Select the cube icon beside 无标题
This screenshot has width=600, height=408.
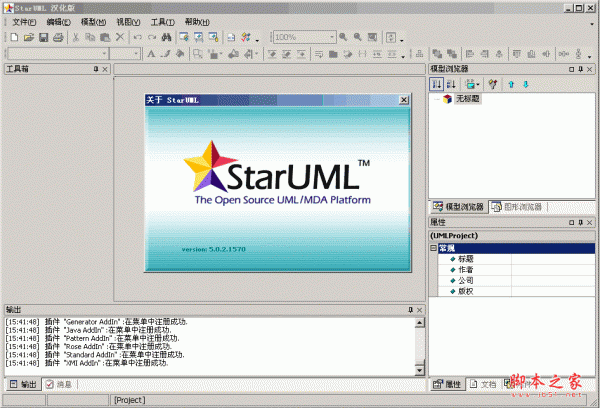click(447, 99)
